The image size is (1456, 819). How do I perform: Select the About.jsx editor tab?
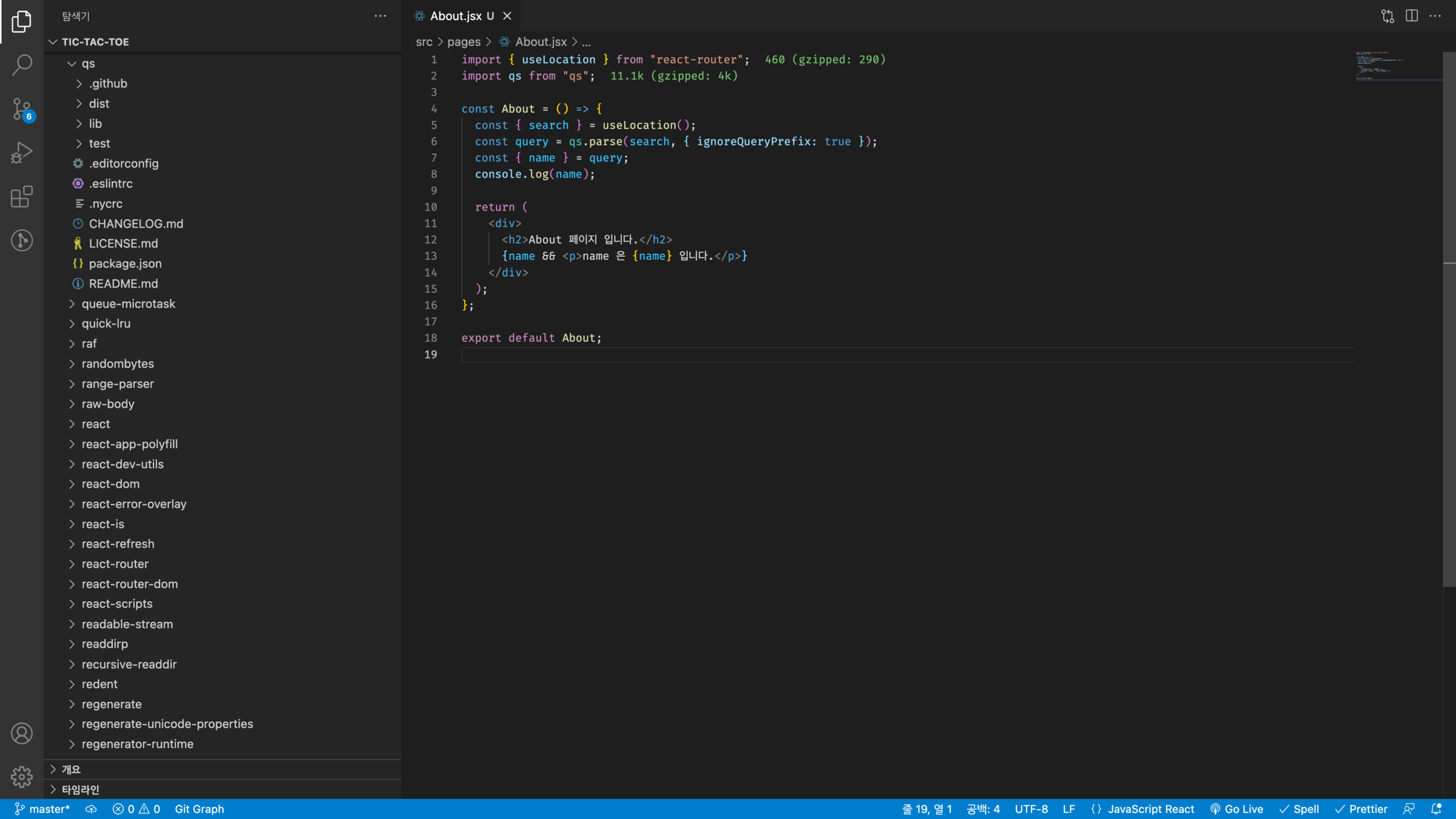click(456, 16)
